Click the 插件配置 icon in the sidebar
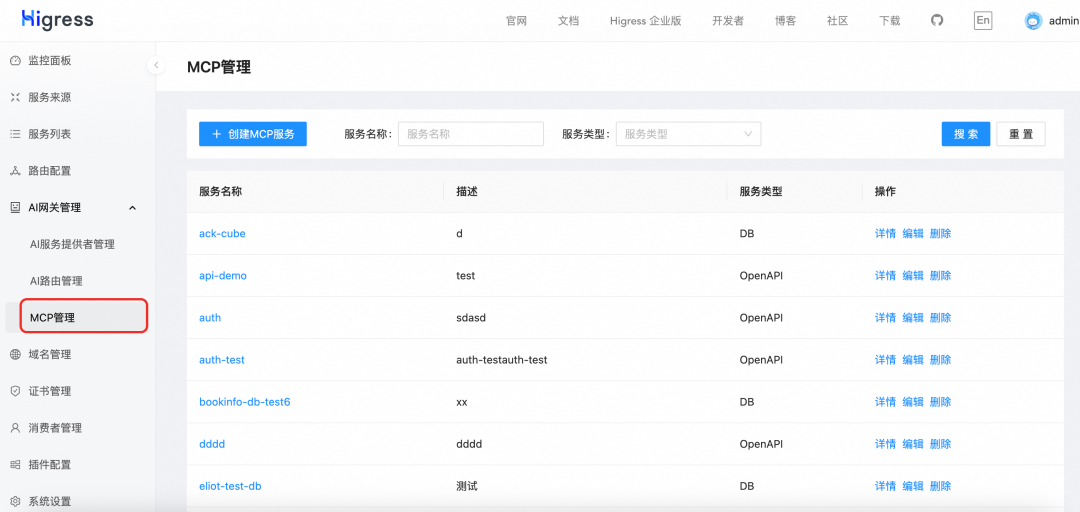The height and width of the screenshot is (512, 1080). pyautogui.click(x=15, y=465)
